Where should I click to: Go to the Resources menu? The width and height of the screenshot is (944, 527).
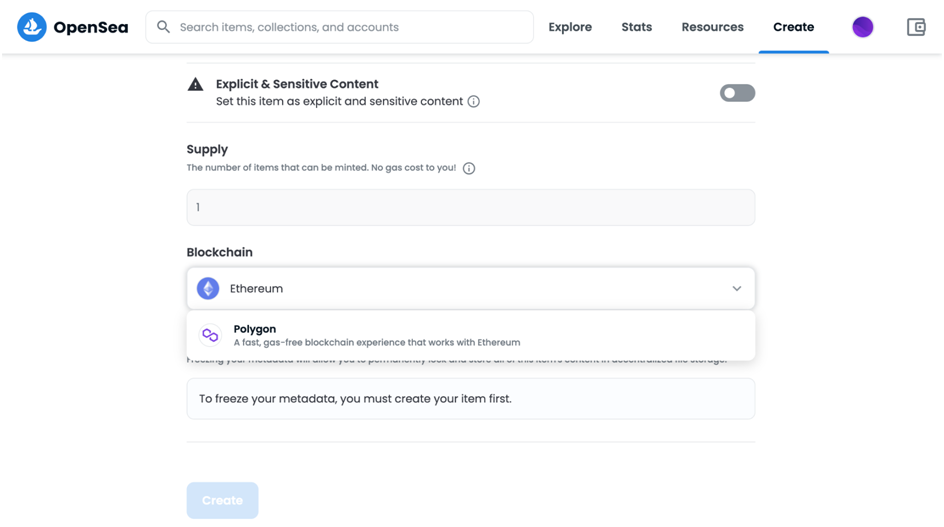[x=712, y=27]
